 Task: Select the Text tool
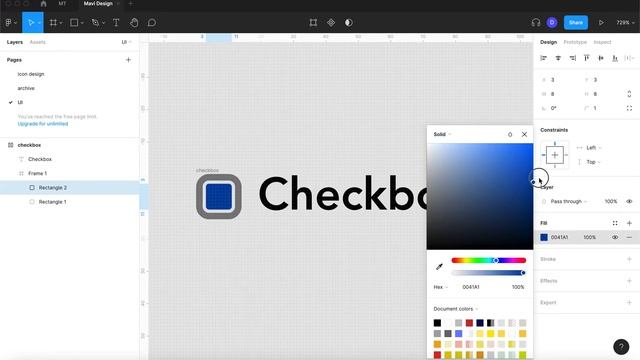(x=116, y=23)
